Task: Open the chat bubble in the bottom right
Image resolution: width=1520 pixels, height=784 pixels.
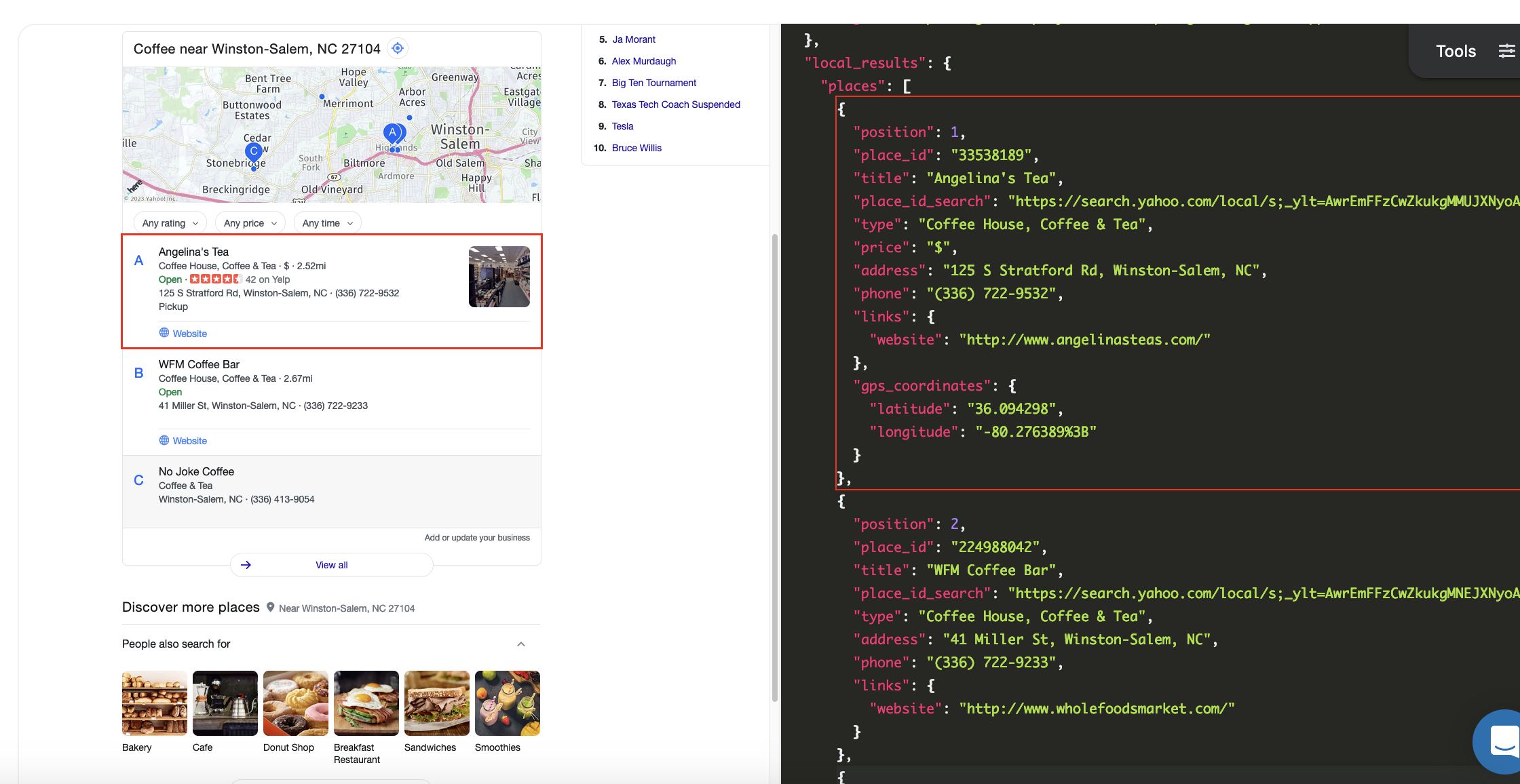Action: pyautogui.click(x=1500, y=742)
